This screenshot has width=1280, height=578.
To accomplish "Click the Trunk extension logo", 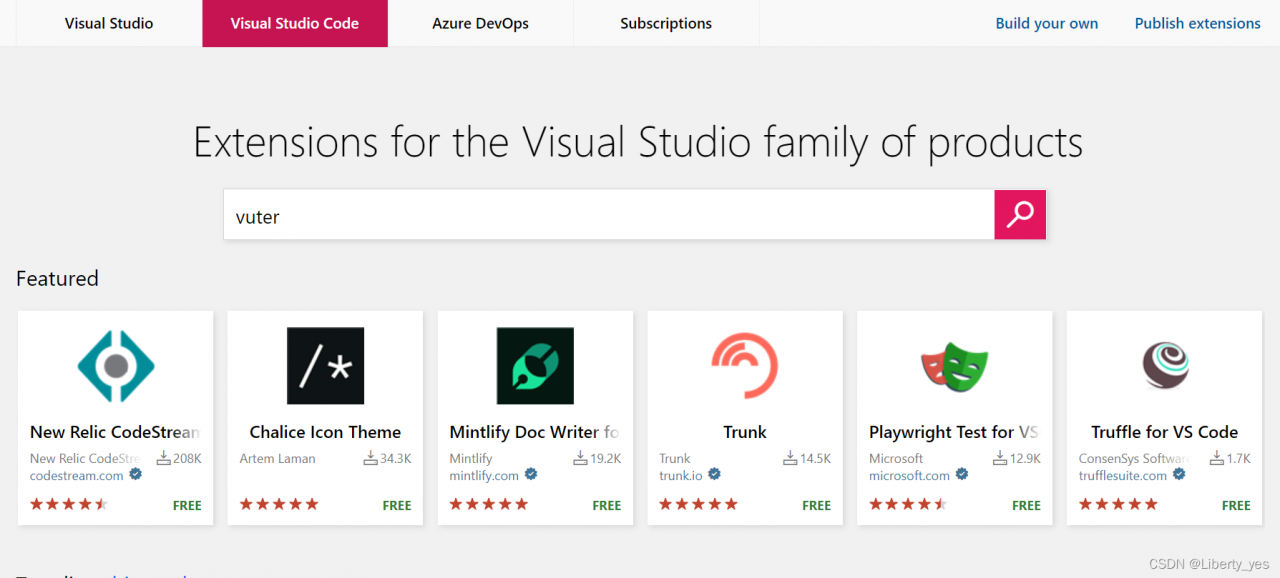I will (745, 366).
